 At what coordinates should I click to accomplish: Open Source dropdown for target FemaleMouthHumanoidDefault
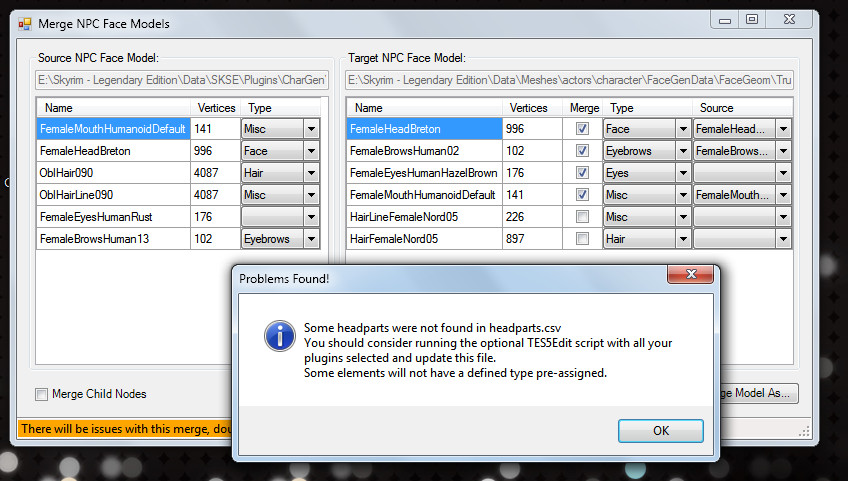[x=783, y=194]
